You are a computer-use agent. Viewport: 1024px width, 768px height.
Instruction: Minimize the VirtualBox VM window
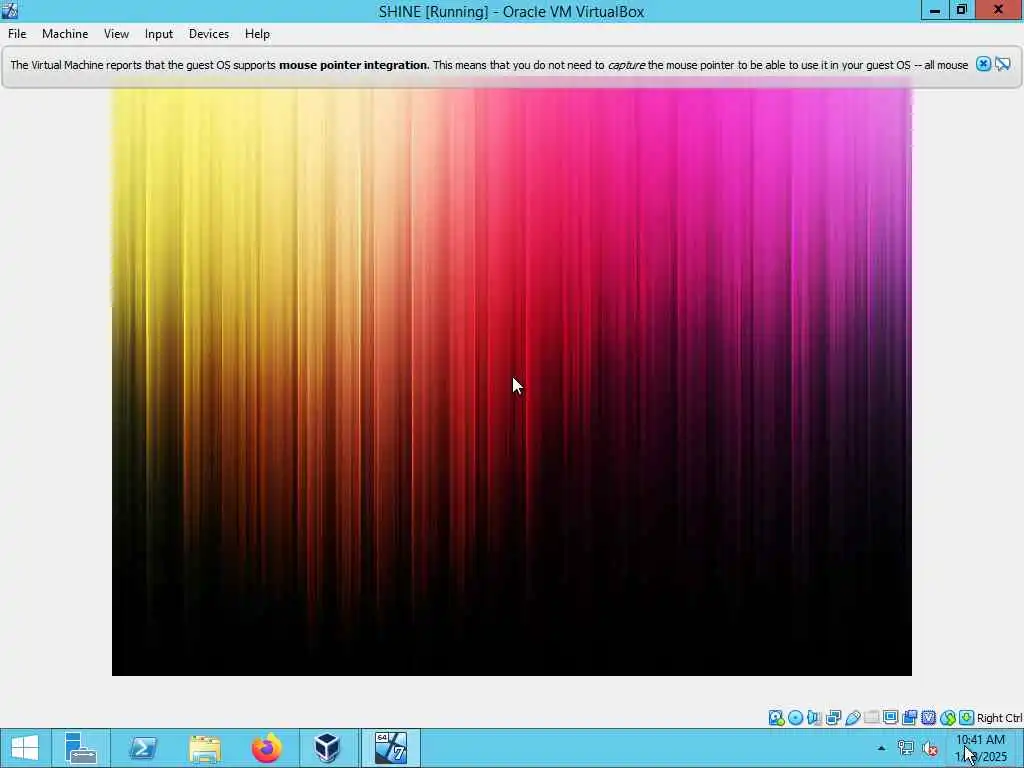point(935,10)
